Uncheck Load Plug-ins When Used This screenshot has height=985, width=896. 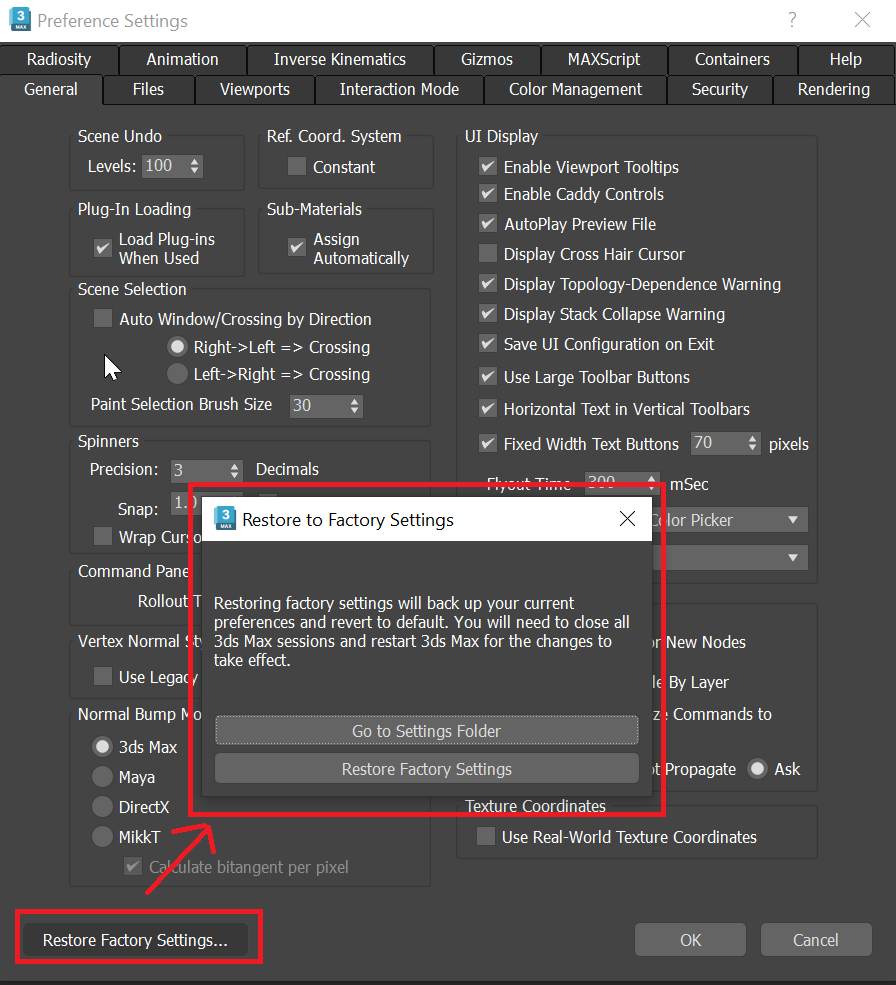(x=101, y=247)
